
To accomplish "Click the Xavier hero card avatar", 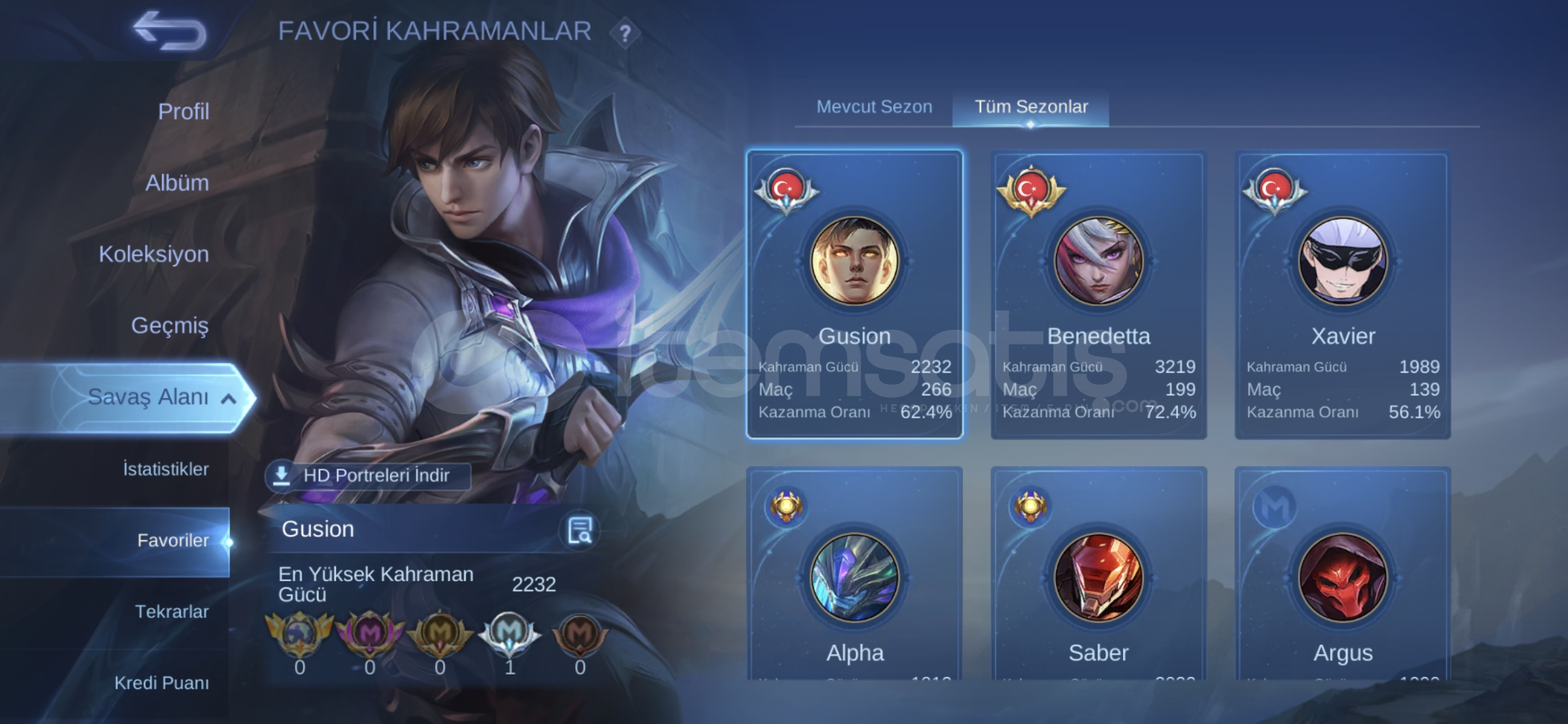I will (x=1342, y=261).
